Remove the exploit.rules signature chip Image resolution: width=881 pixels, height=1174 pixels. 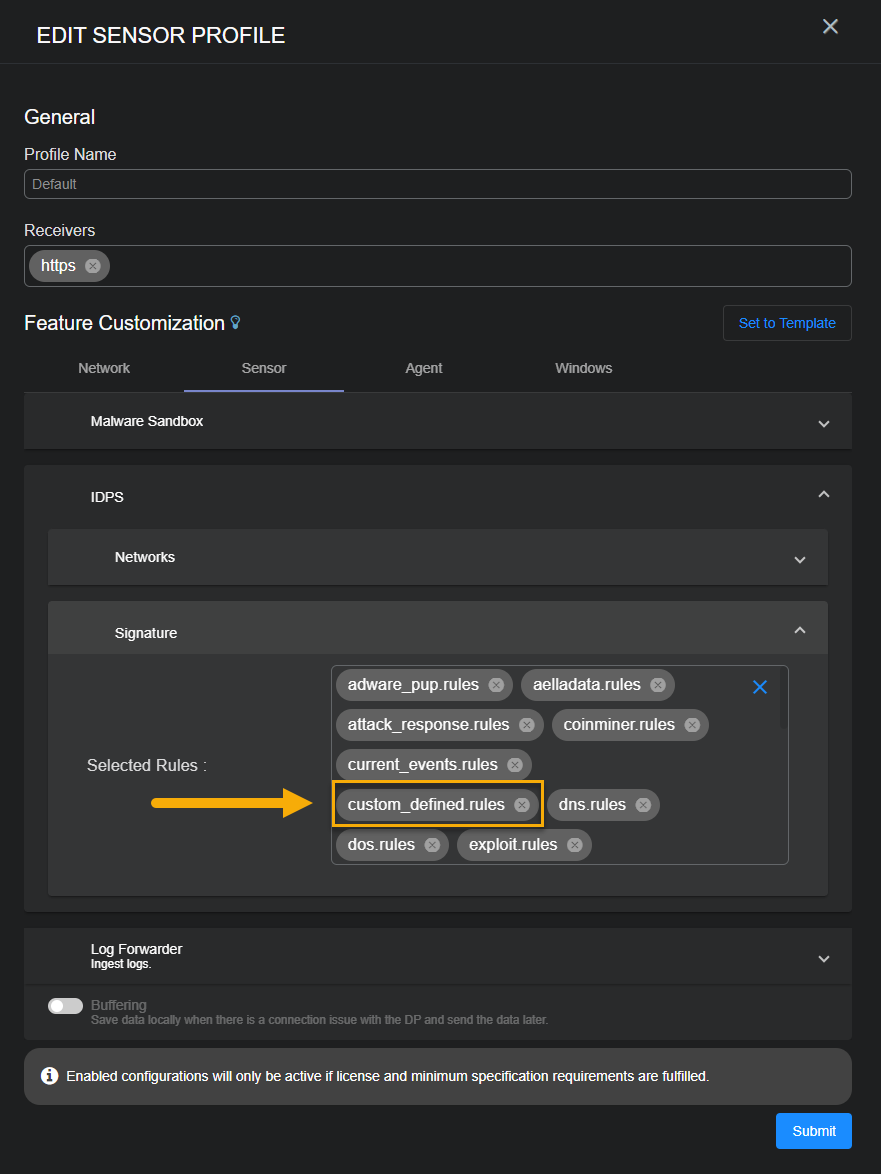pos(574,844)
